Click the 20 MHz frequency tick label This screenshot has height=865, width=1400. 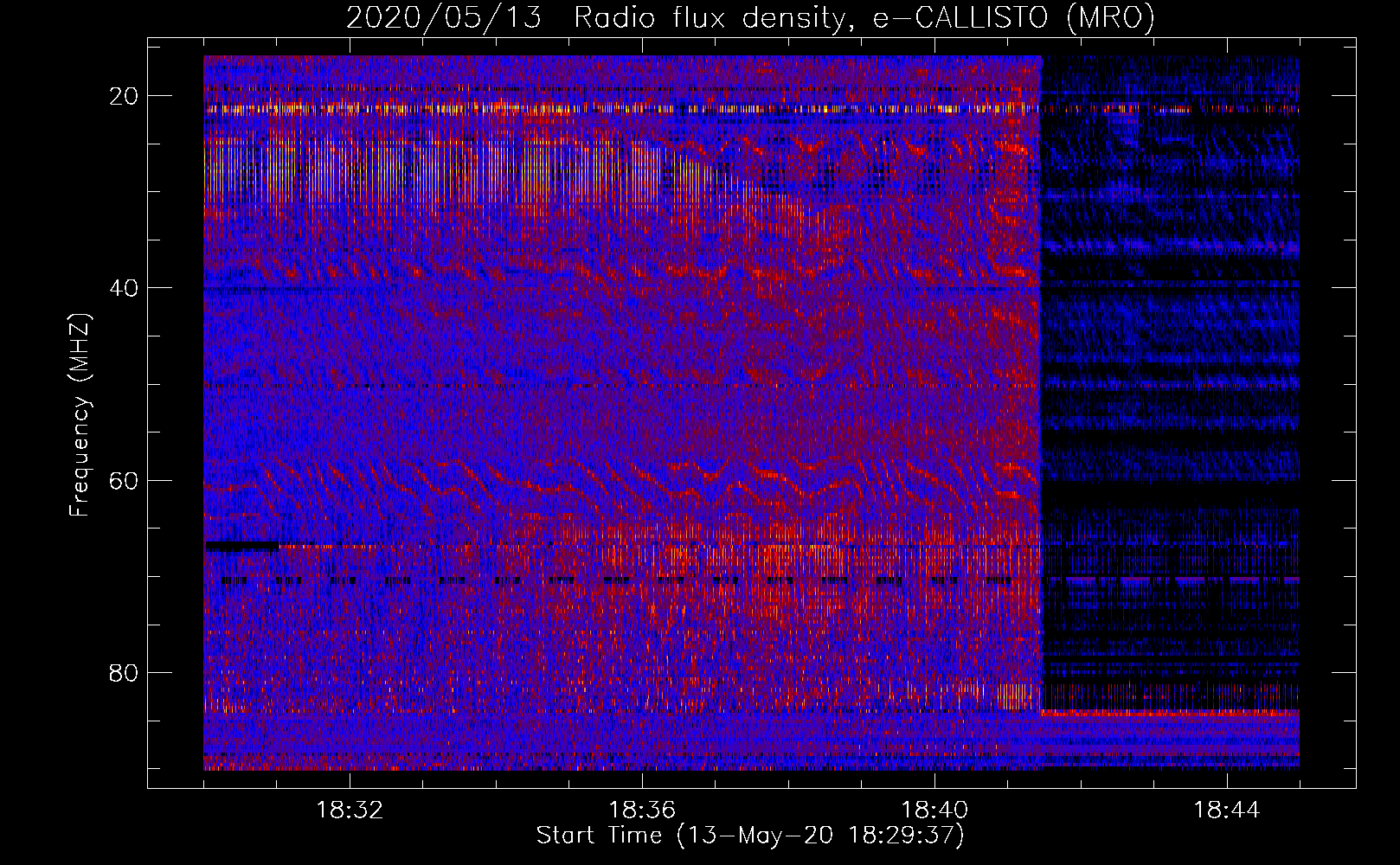point(124,96)
